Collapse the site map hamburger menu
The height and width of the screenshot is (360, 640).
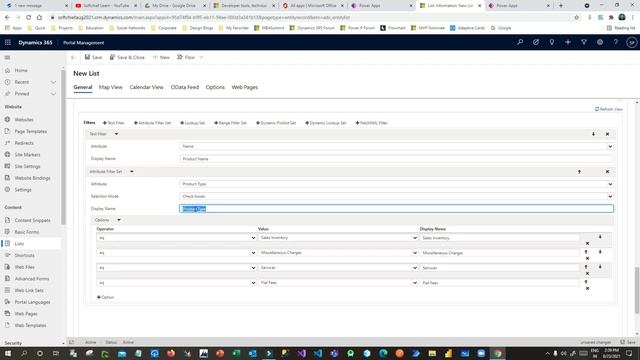pos(7,58)
